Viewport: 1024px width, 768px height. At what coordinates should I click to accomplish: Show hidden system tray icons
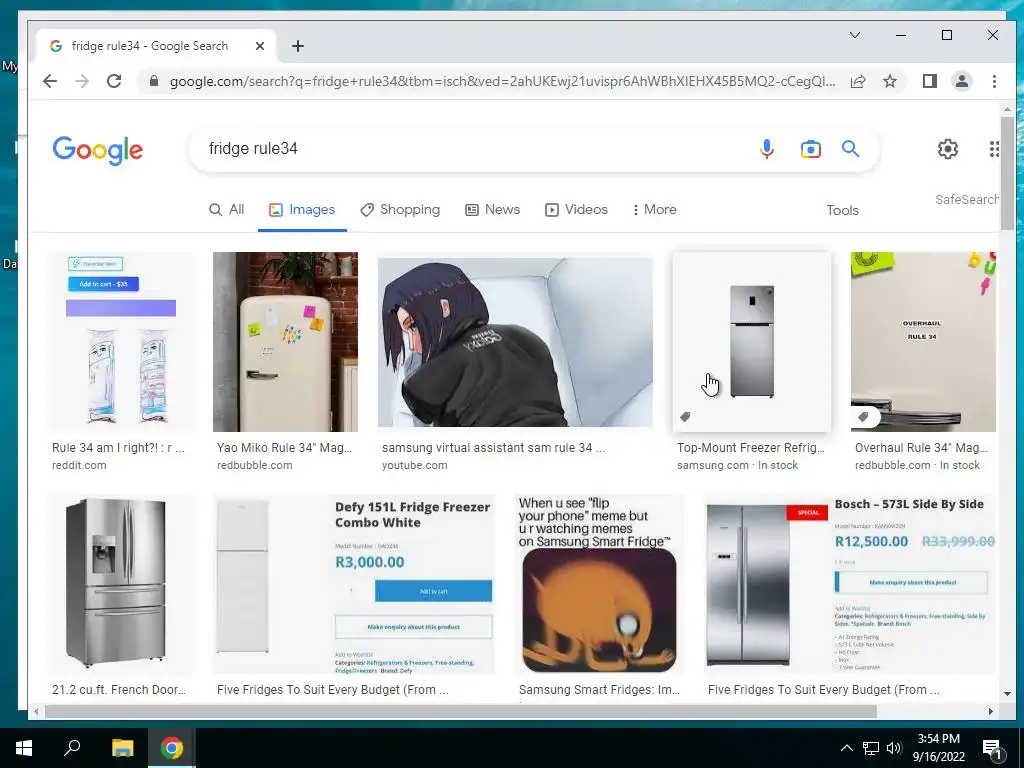[x=846, y=748]
